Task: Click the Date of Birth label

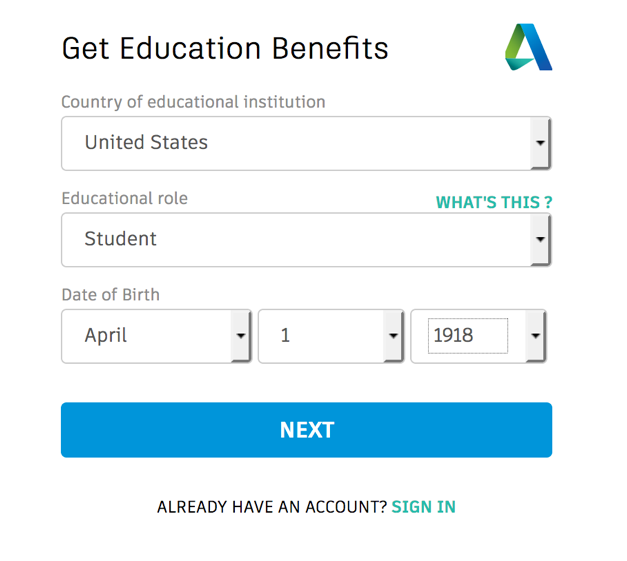Action: 110,295
